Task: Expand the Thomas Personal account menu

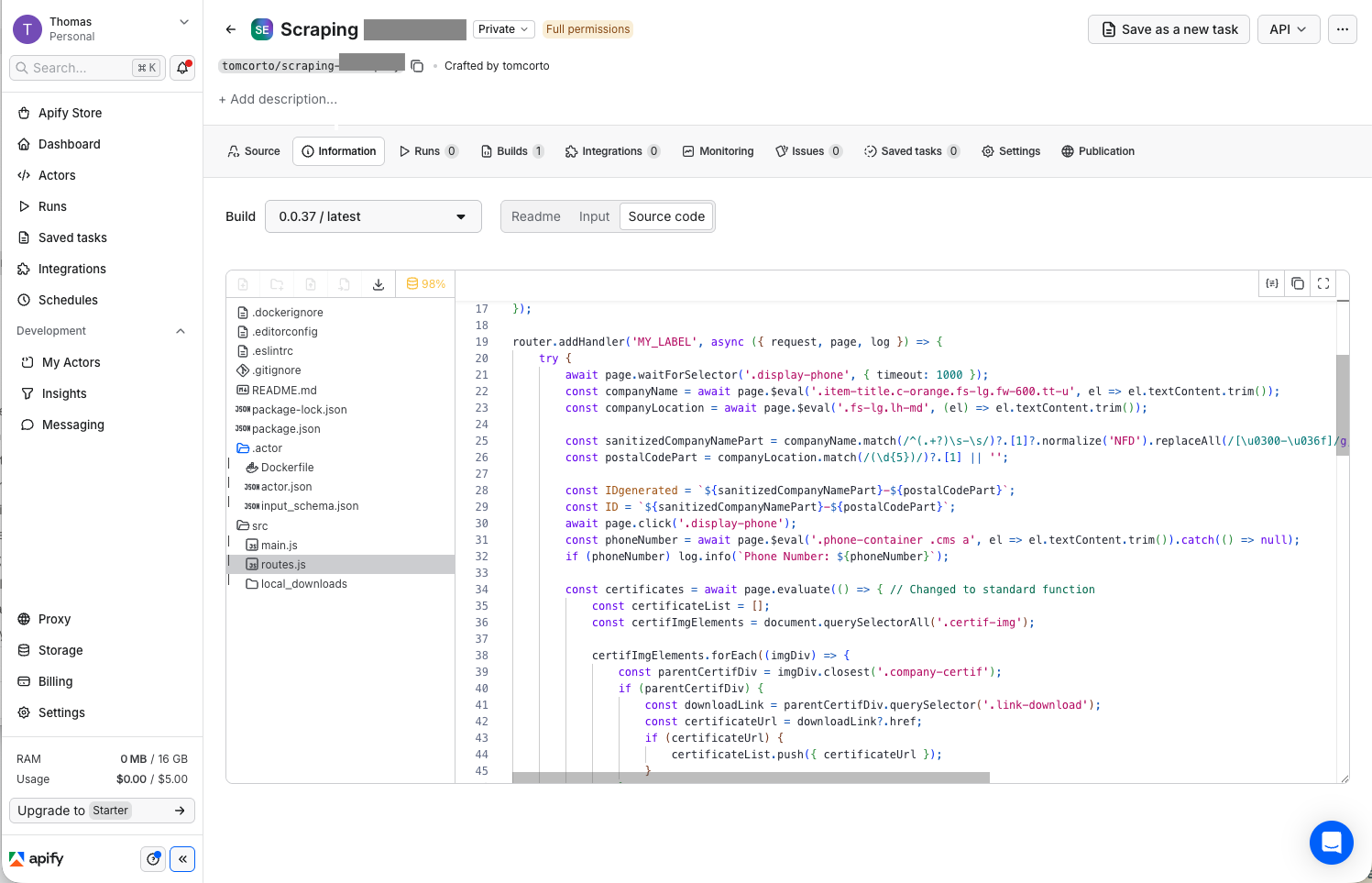Action: [x=102, y=29]
